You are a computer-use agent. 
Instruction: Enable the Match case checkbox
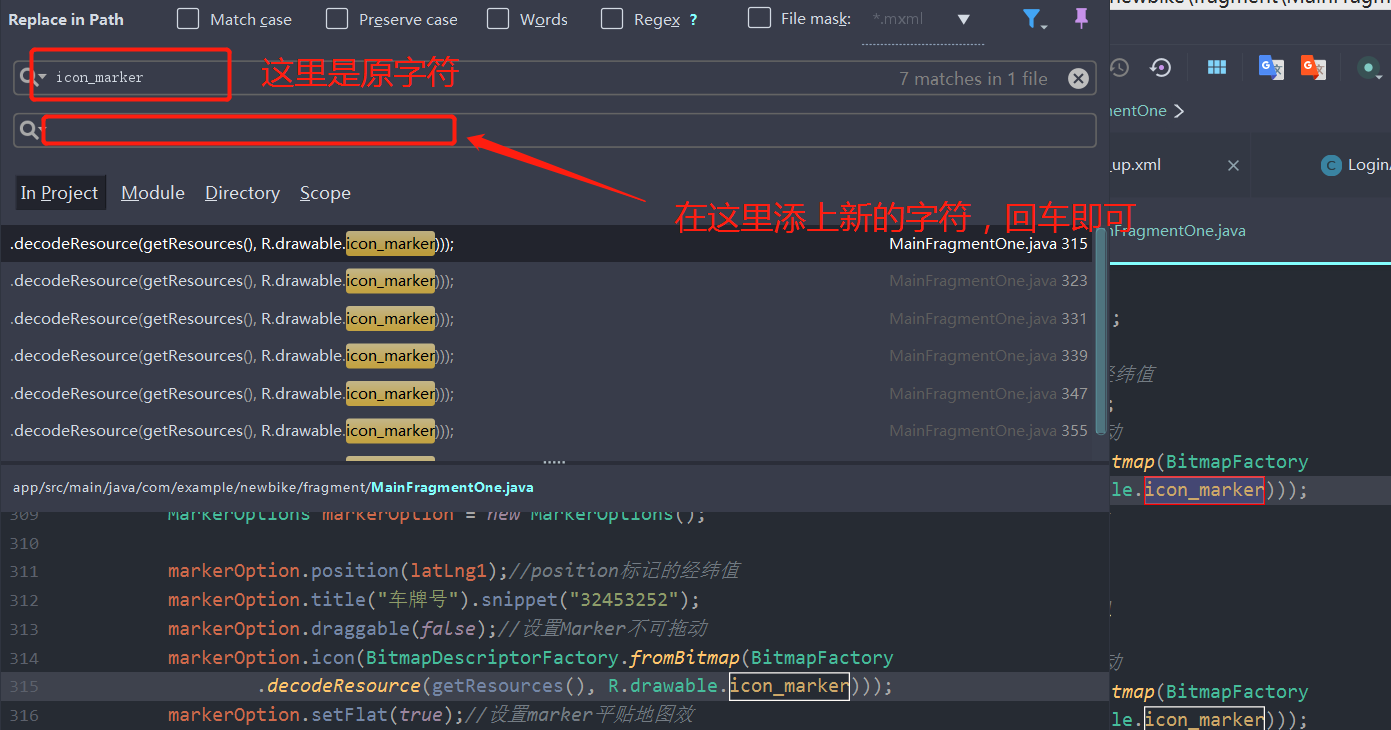click(x=187, y=19)
